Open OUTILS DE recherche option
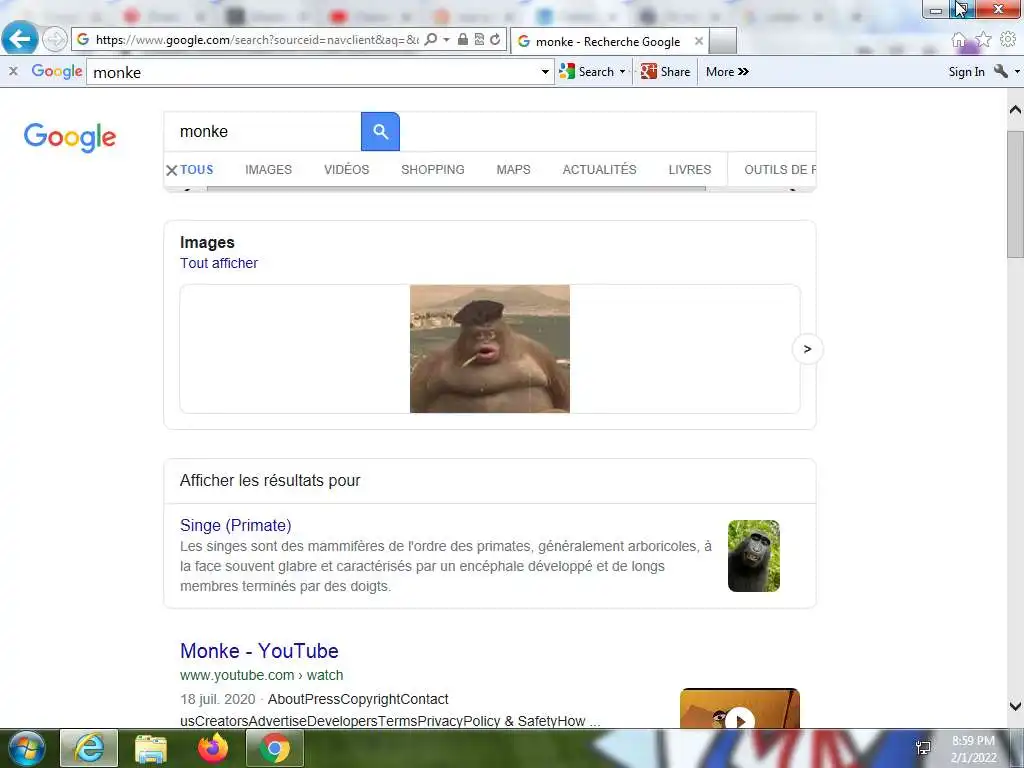This screenshot has width=1024, height=768. point(780,170)
